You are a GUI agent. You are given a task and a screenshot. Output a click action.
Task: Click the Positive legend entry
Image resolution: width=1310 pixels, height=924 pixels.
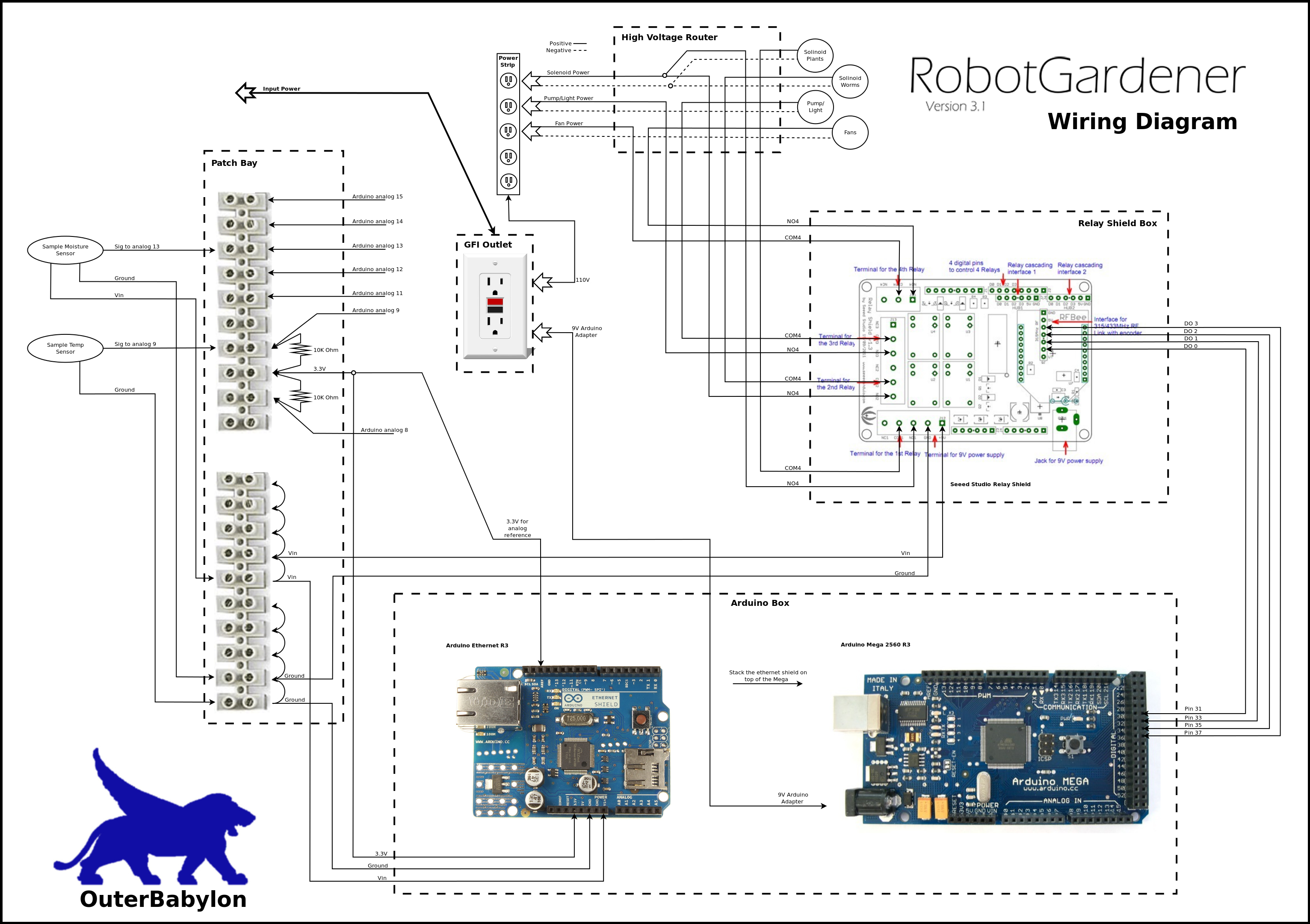568,43
